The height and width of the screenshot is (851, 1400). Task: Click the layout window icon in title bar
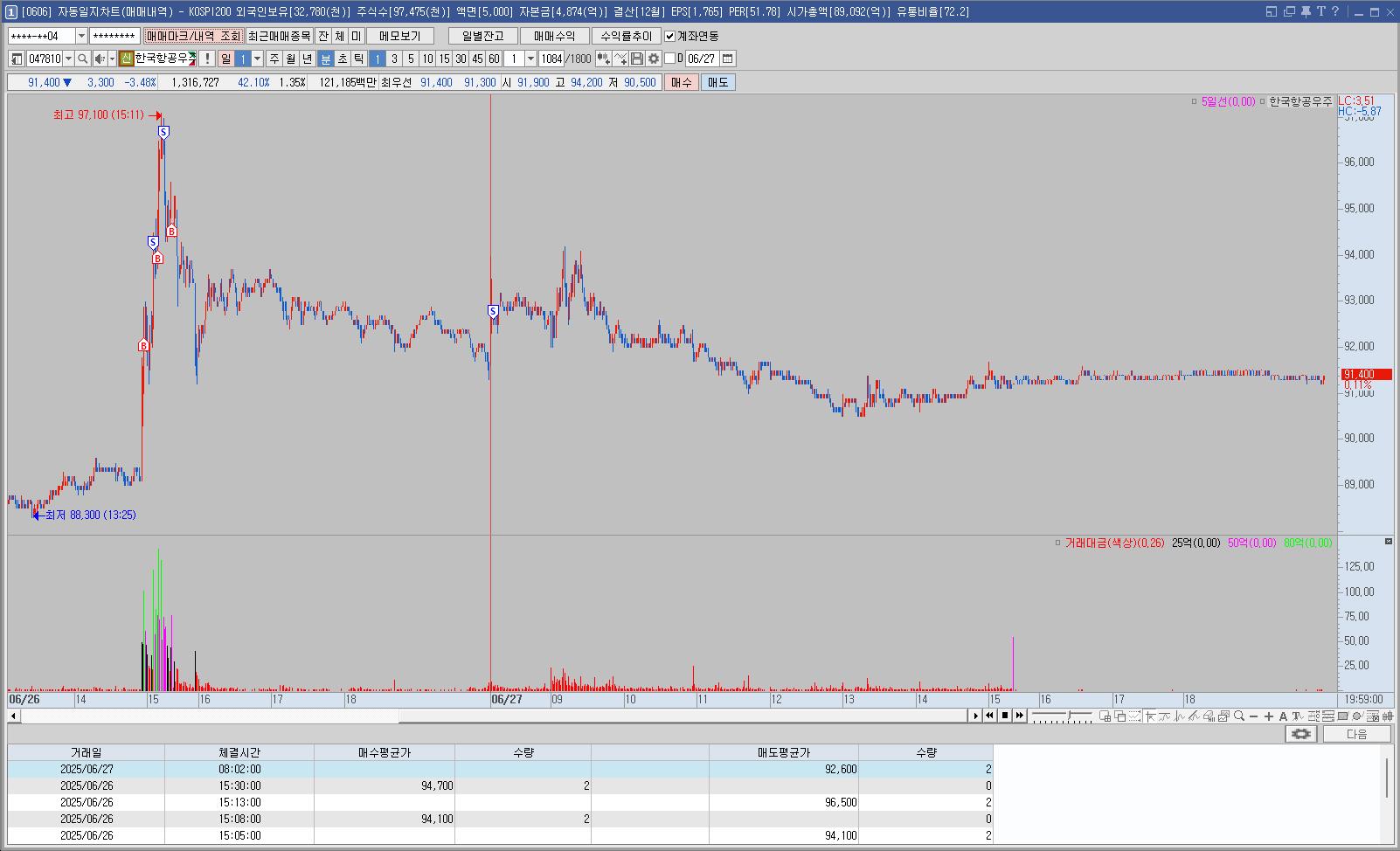click(x=1272, y=11)
